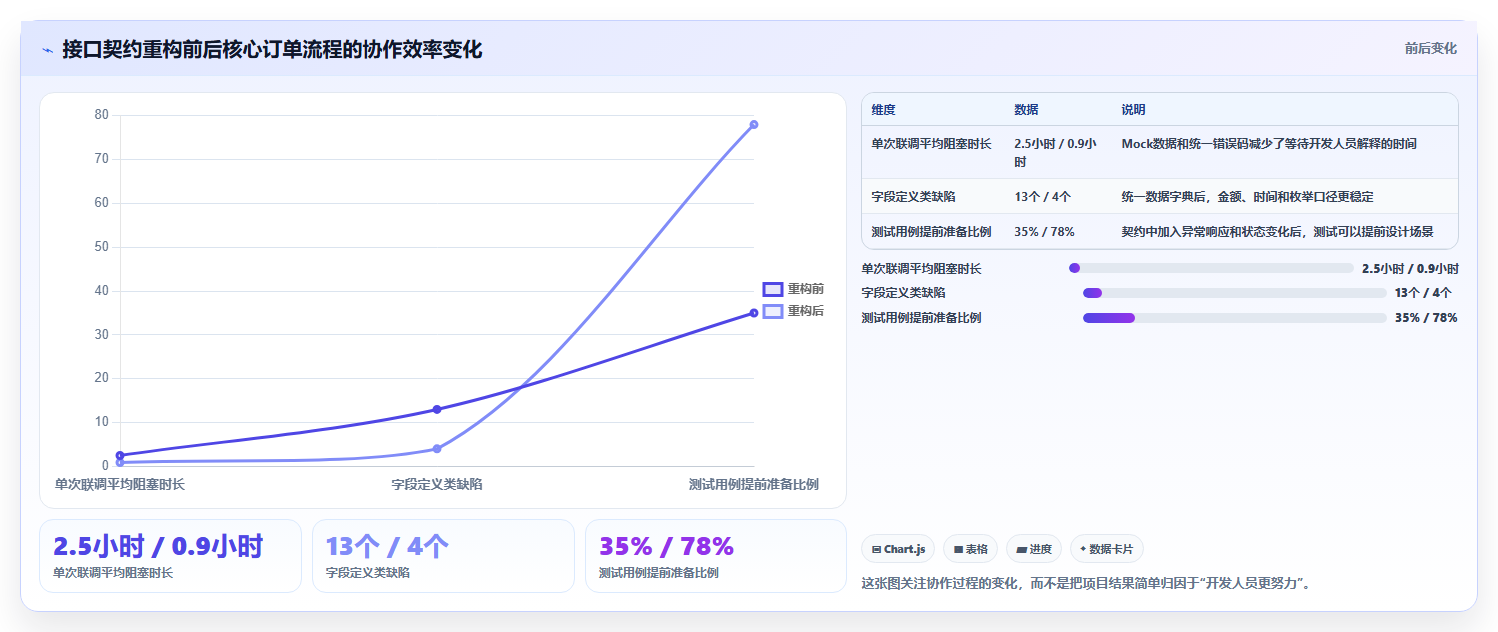Click the 13个 / 4个 data card
The image size is (1498, 632).
[x=443, y=556]
